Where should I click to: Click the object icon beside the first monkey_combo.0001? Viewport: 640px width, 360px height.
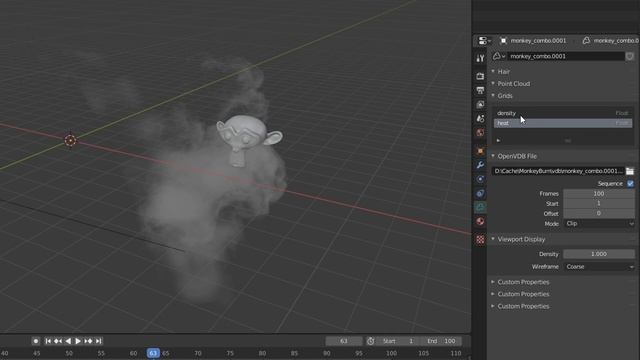(x=503, y=40)
